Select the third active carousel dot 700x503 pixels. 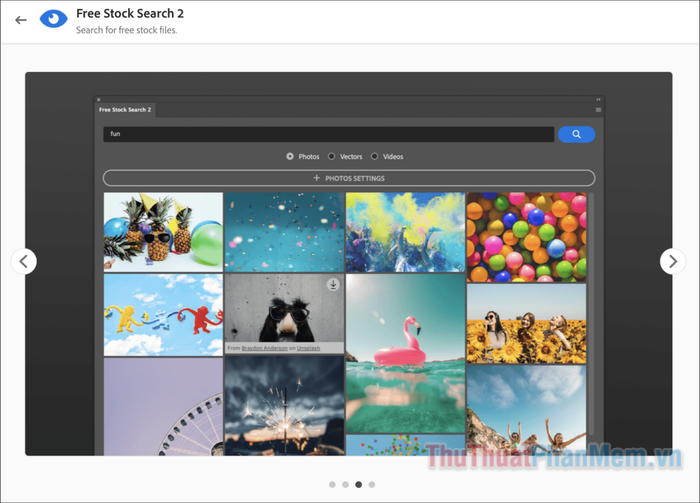click(x=358, y=485)
